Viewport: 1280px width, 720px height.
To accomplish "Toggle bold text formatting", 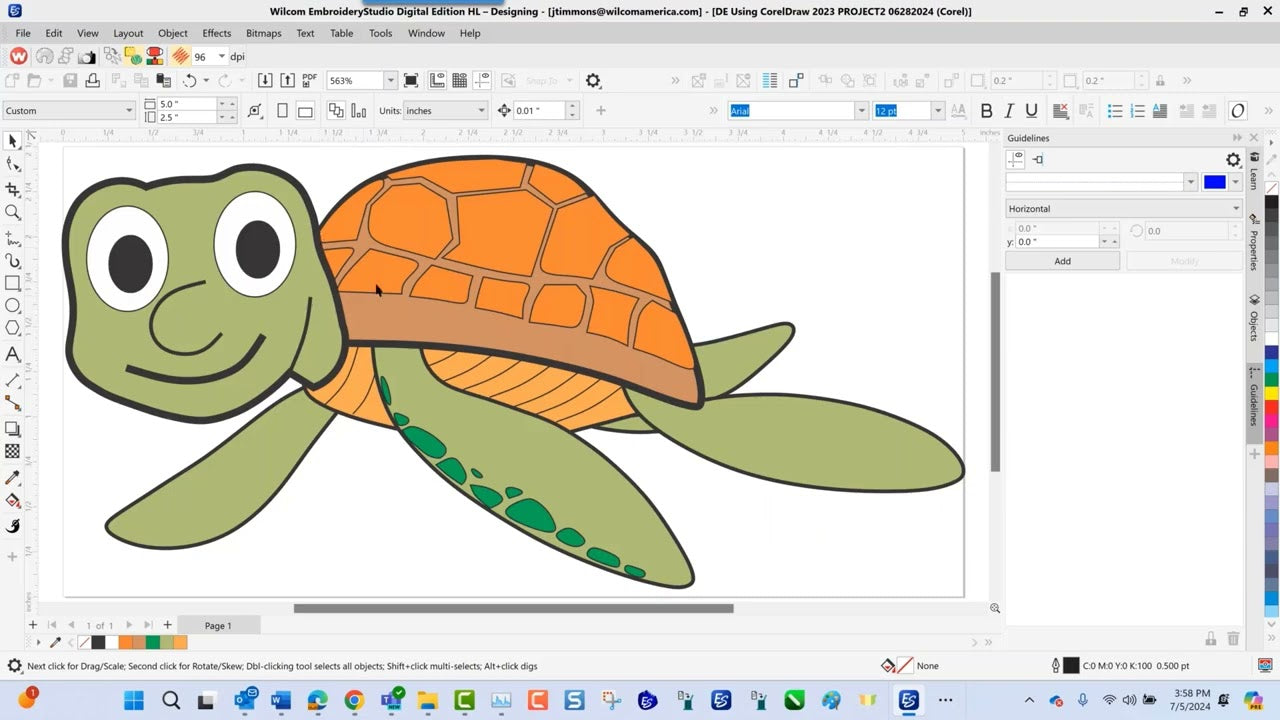I will tap(987, 110).
